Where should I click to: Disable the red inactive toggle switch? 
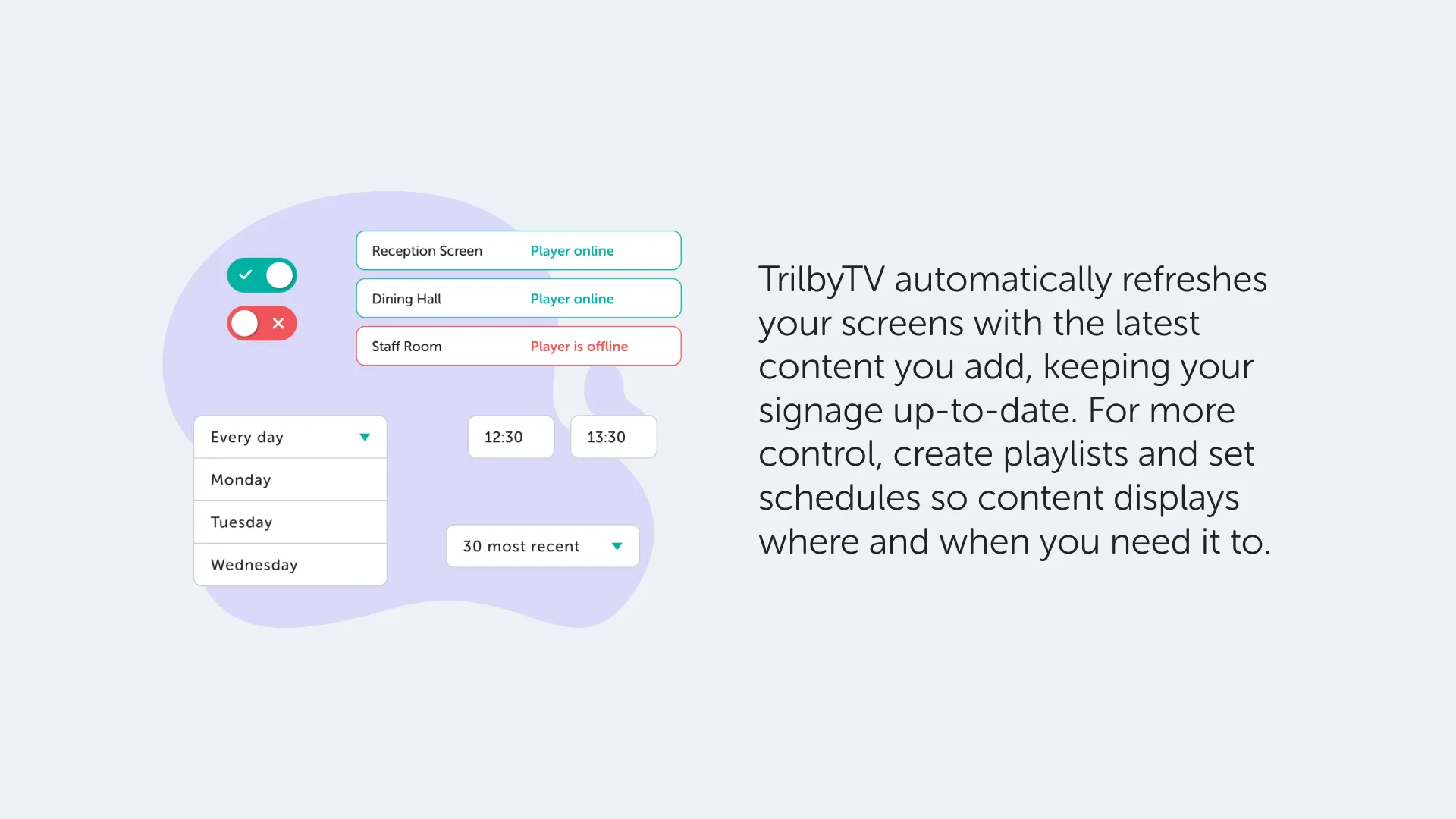pos(261,322)
